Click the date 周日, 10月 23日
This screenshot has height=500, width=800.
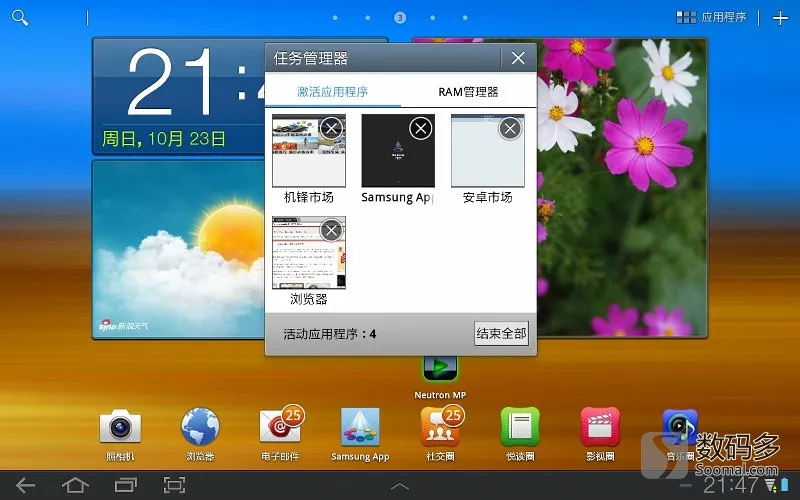coord(164,138)
